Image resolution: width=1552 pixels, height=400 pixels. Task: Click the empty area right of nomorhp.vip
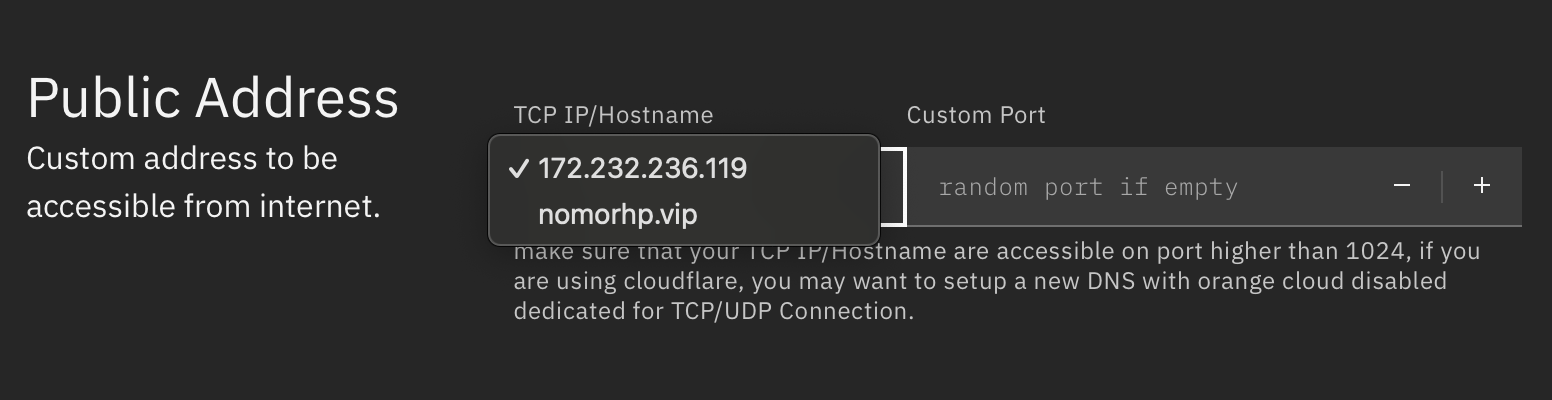click(x=790, y=214)
